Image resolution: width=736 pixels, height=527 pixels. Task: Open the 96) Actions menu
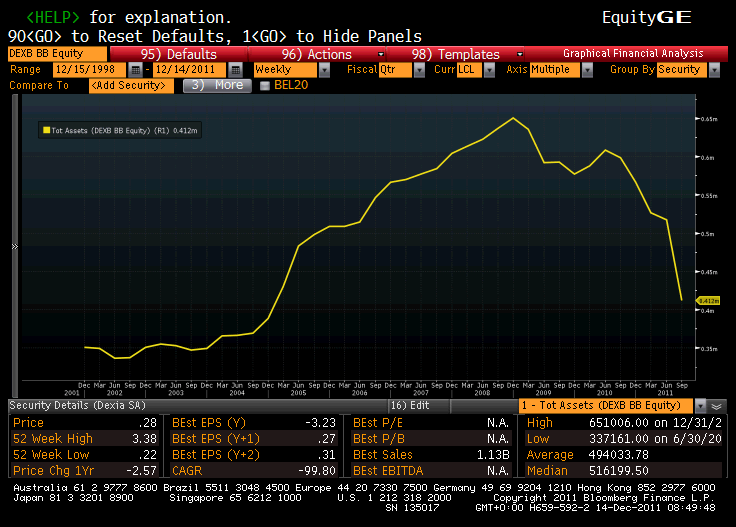tap(316, 54)
